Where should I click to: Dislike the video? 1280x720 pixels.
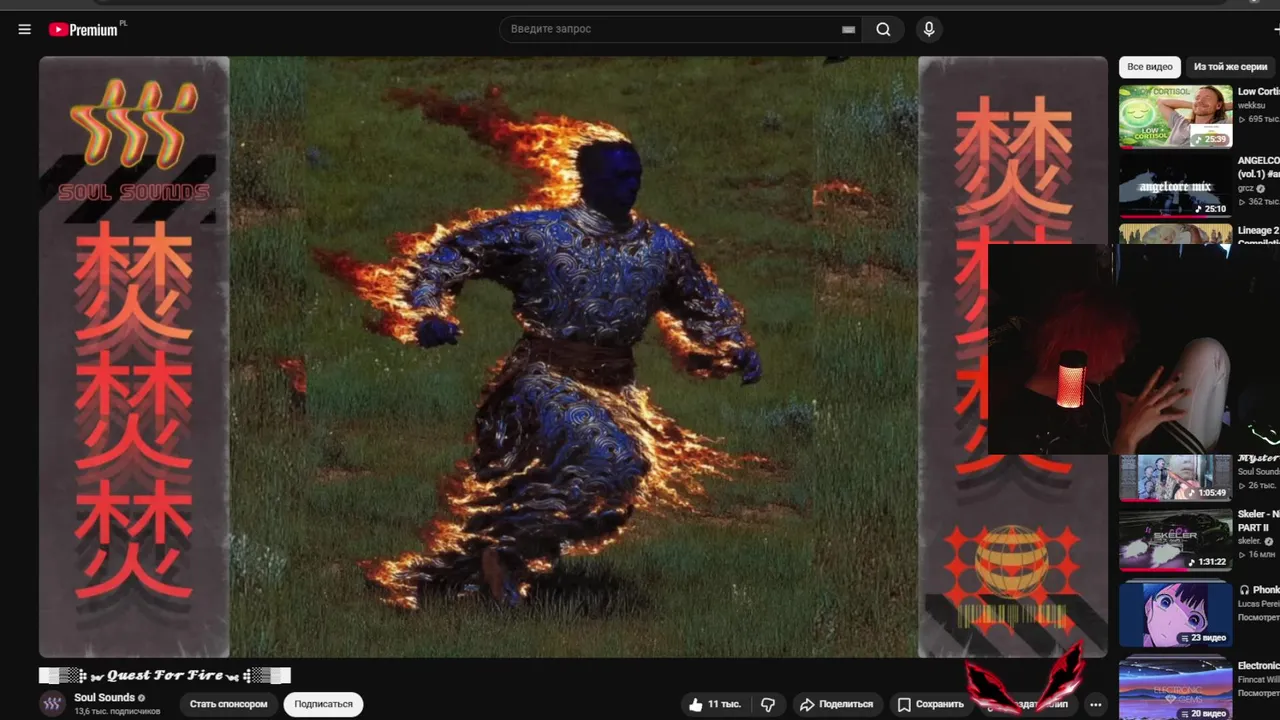click(x=768, y=704)
